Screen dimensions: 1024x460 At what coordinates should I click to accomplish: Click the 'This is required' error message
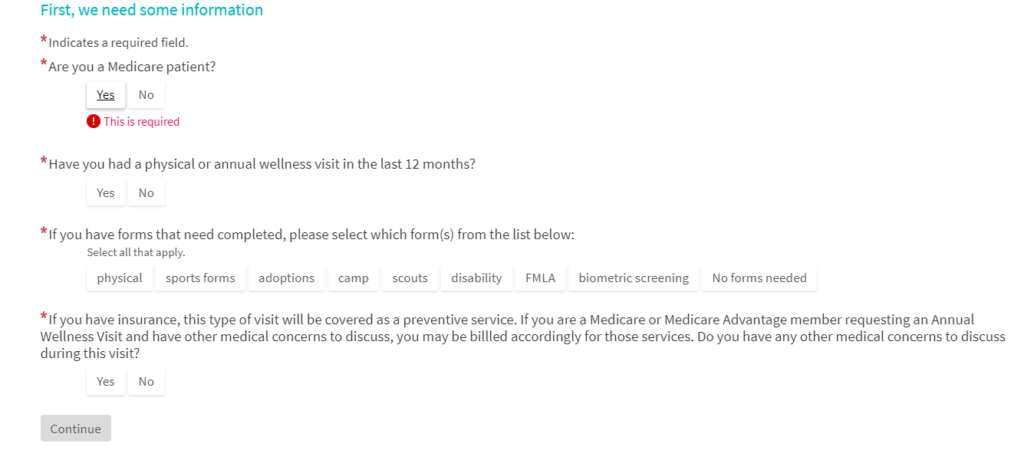tap(141, 122)
